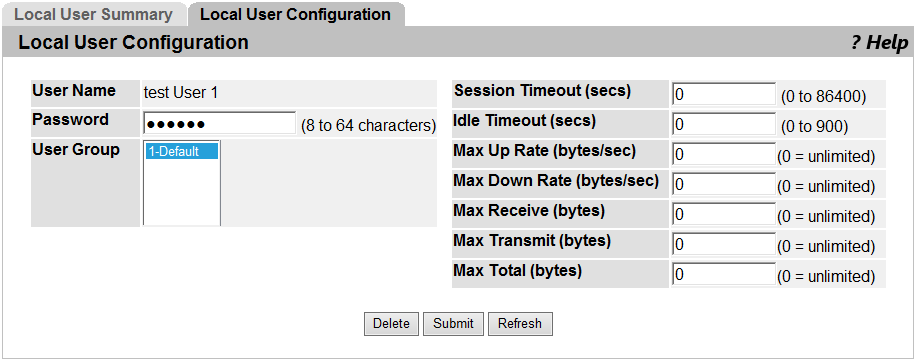
Task: Focus the Session Timeout field
Action: tap(724, 94)
